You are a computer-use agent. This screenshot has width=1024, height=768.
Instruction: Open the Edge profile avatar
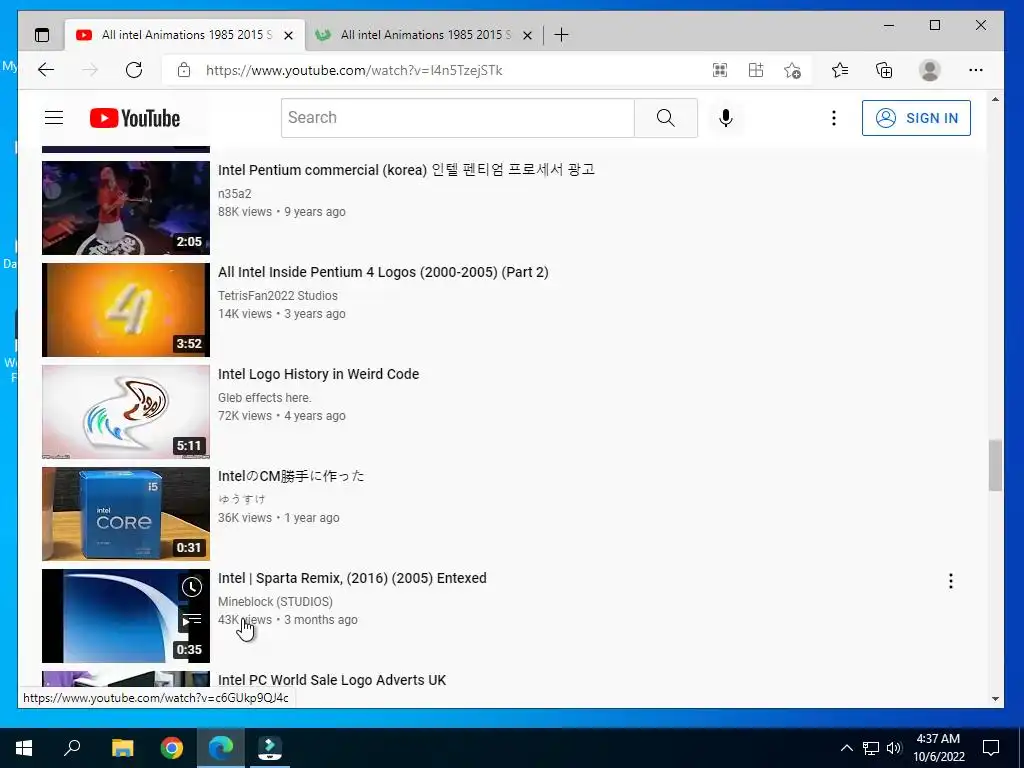point(929,70)
